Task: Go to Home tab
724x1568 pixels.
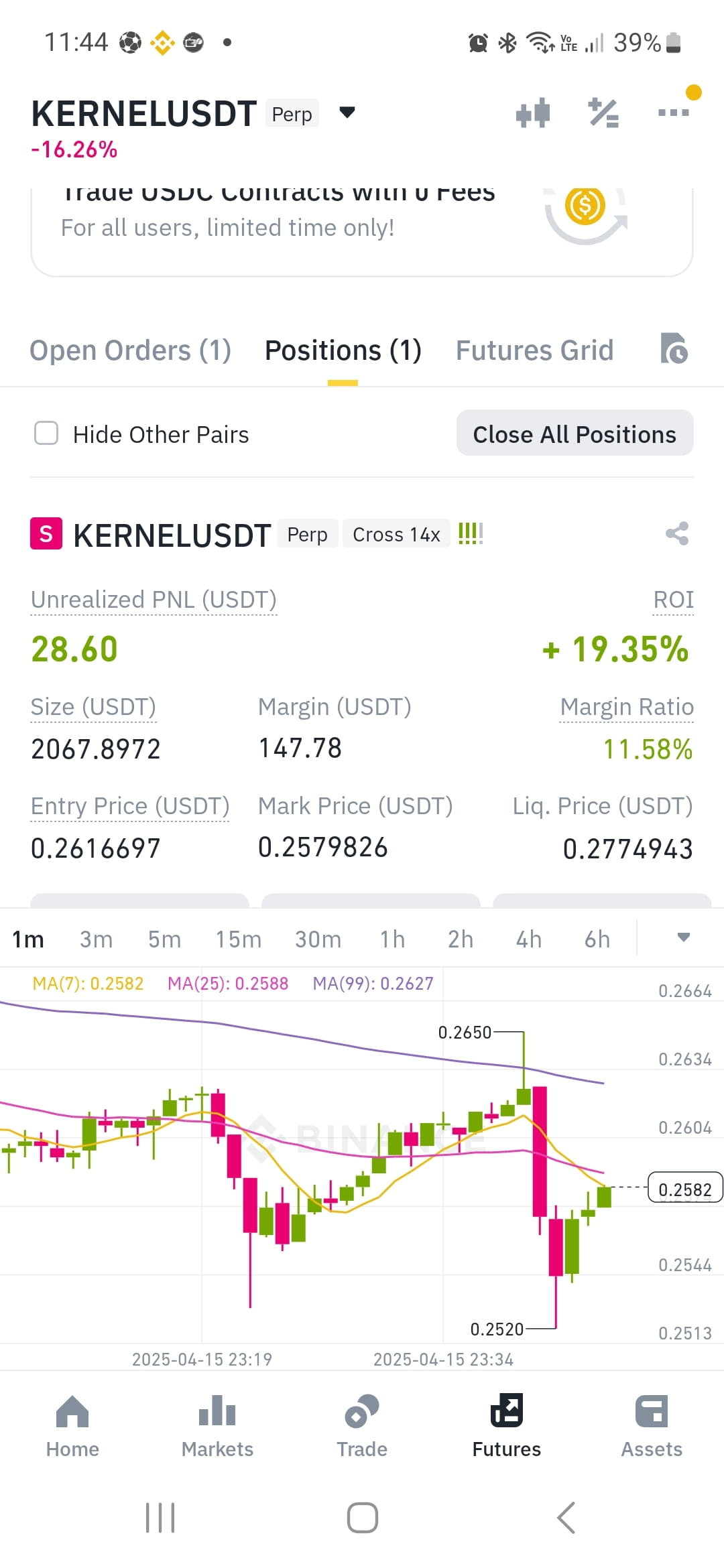Action: point(72,1427)
